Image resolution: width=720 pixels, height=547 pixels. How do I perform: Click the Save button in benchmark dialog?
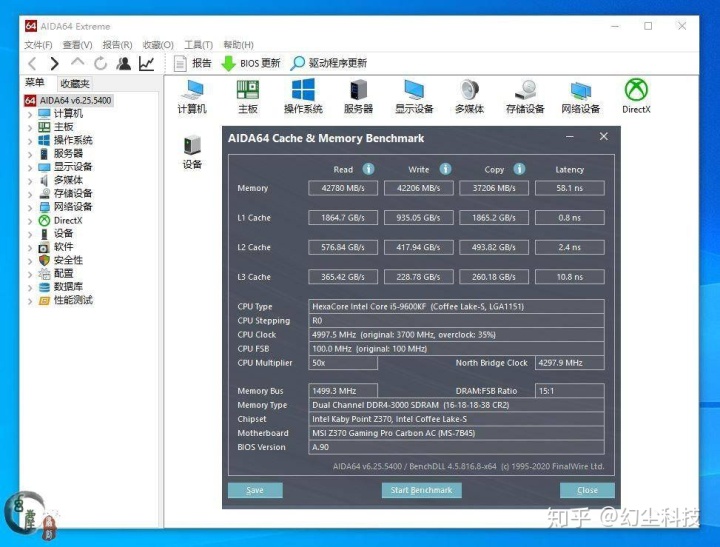coord(255,490)
